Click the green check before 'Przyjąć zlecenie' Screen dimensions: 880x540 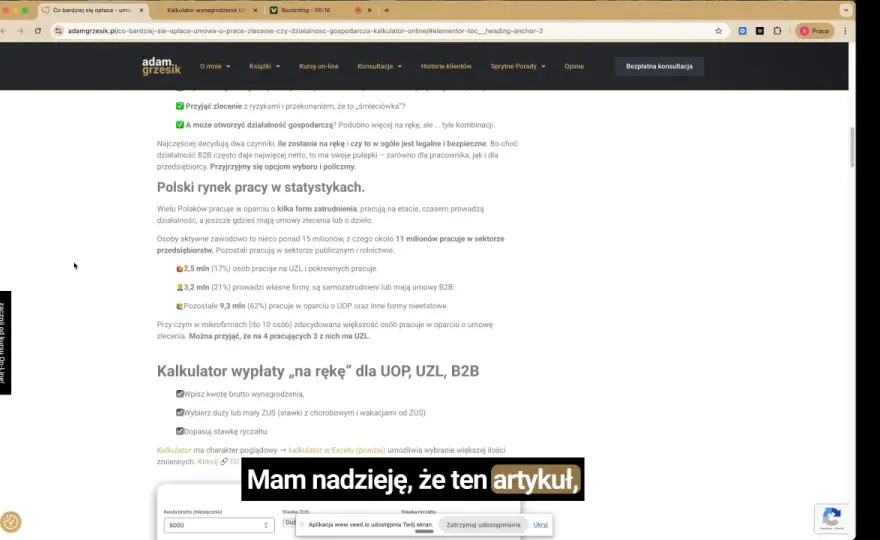[180, 106]
